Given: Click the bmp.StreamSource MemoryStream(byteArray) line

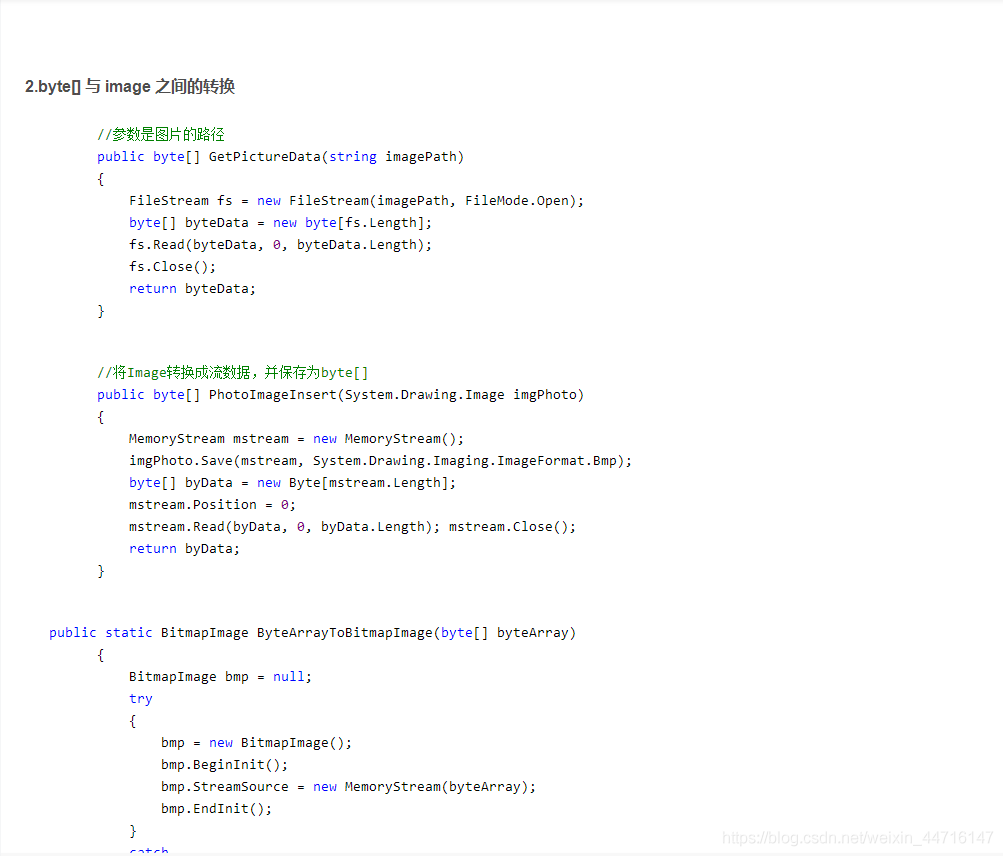Looking at the screenshot, I should pyautogui.click(x=349, y=787).
